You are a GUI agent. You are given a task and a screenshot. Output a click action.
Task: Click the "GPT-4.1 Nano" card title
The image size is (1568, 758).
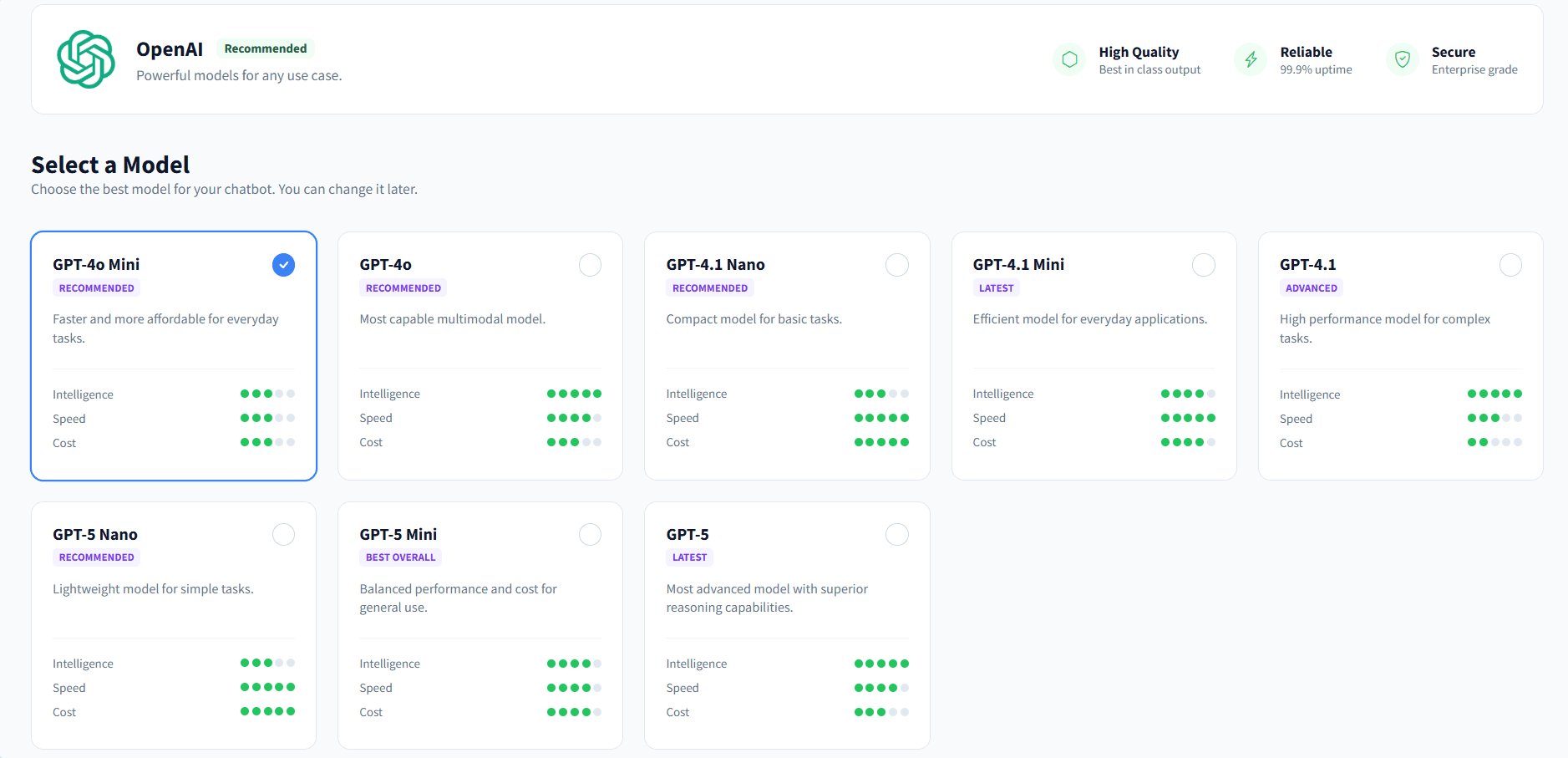[x=716, y=265]
